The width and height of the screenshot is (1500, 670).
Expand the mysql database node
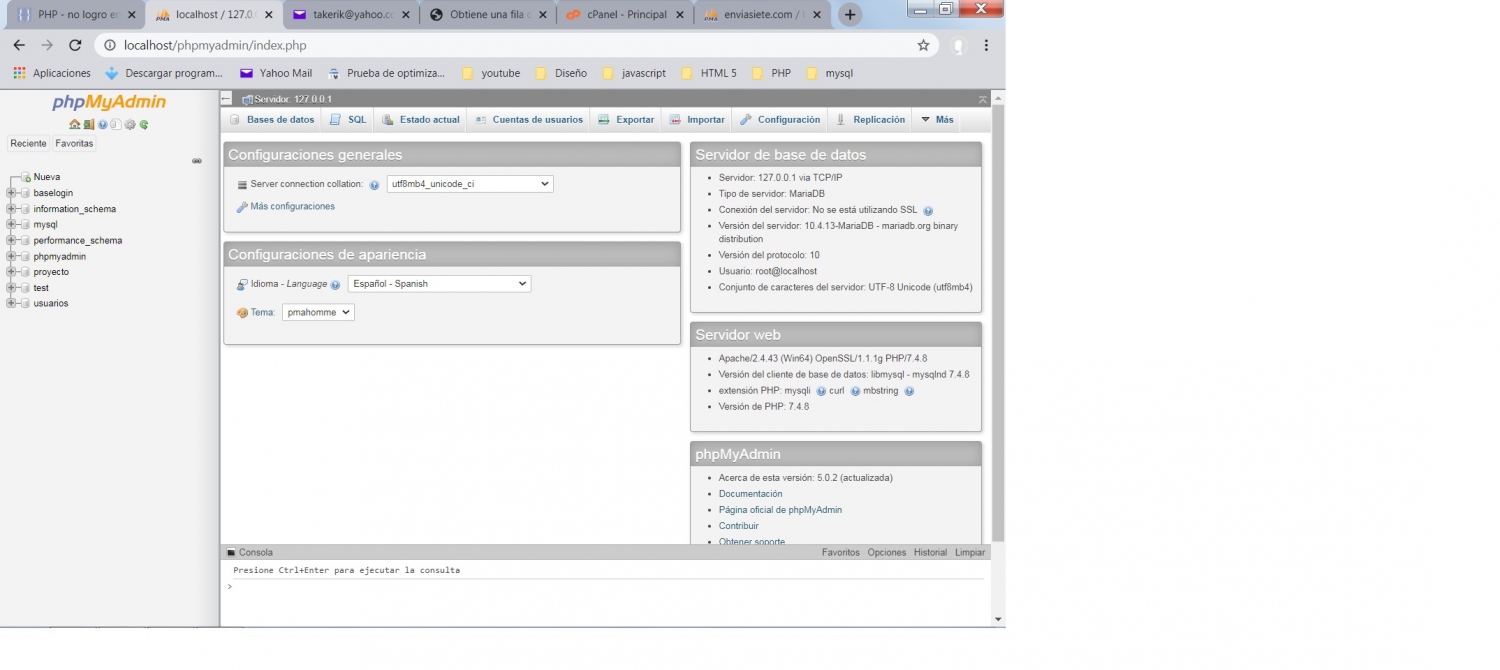(x=11, y=225)
